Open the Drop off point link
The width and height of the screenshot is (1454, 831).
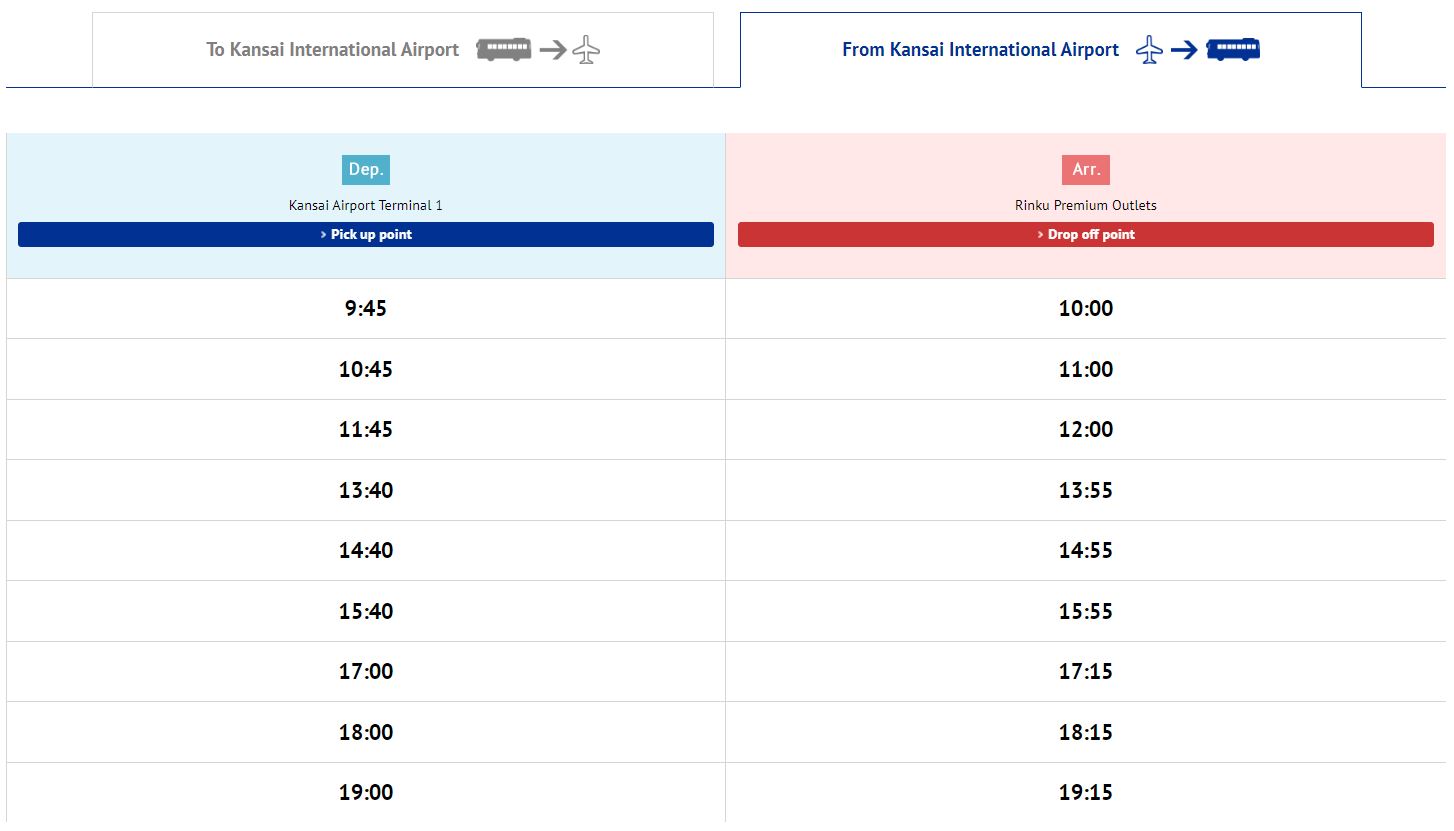point(1086,234)
